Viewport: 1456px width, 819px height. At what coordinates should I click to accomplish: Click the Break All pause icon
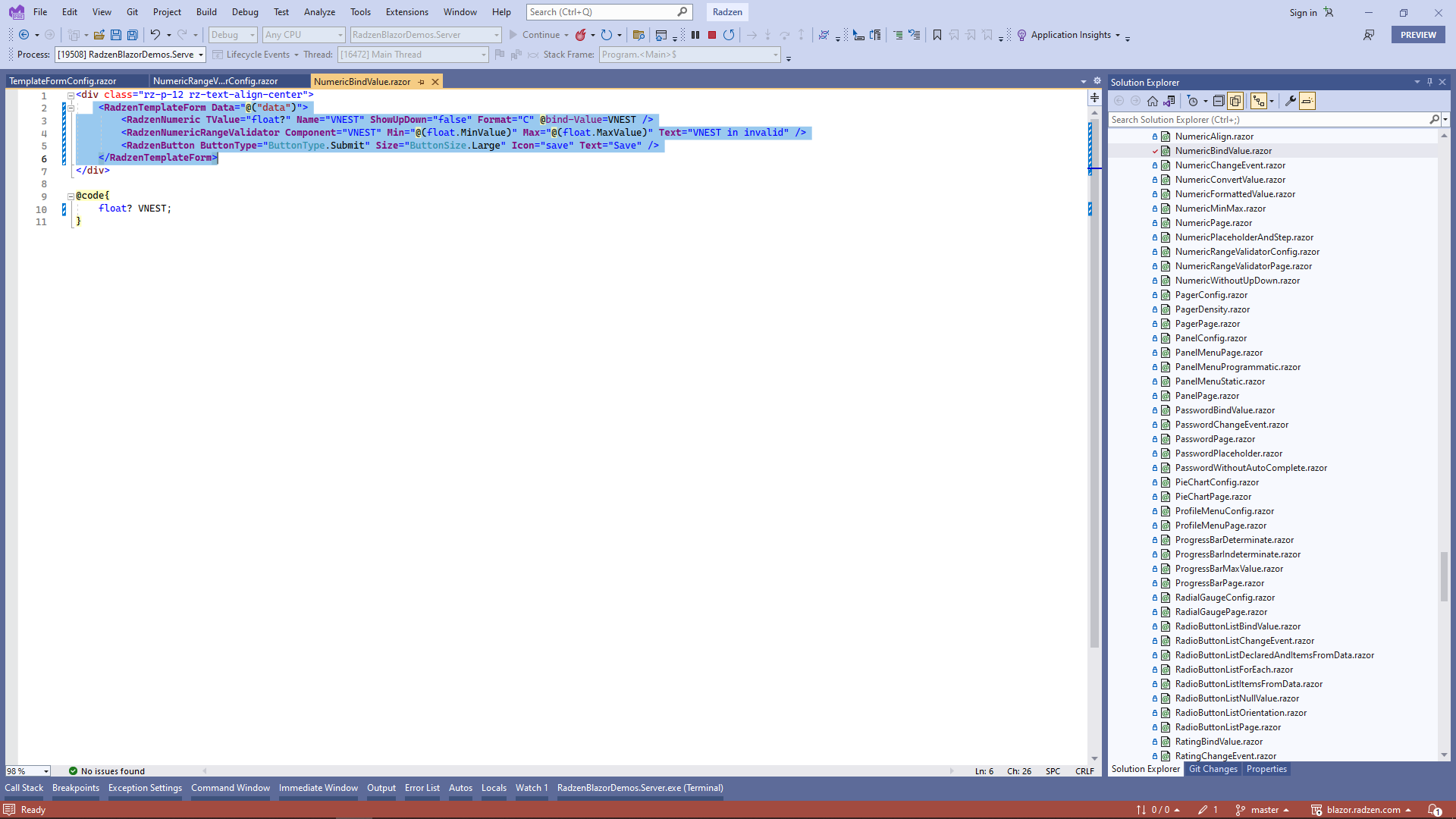pyautogui.click(x=695, y=35)
